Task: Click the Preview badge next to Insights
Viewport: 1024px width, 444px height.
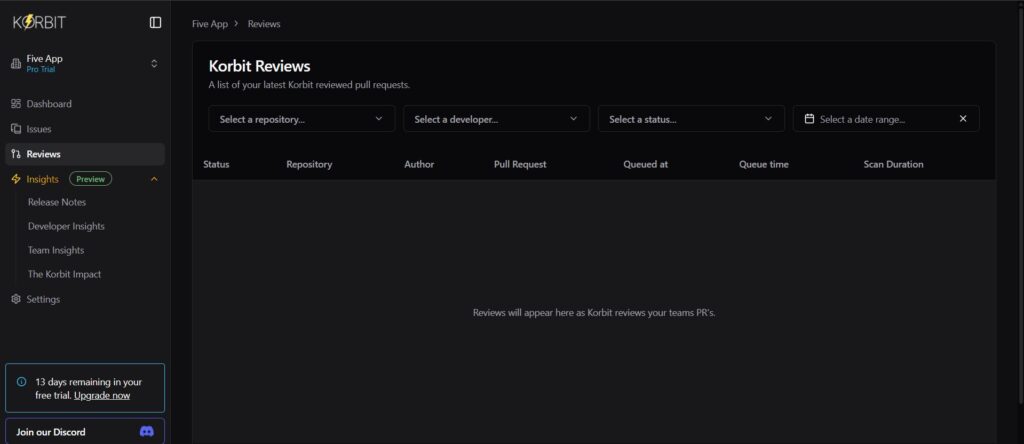Action: pos(90,179)
